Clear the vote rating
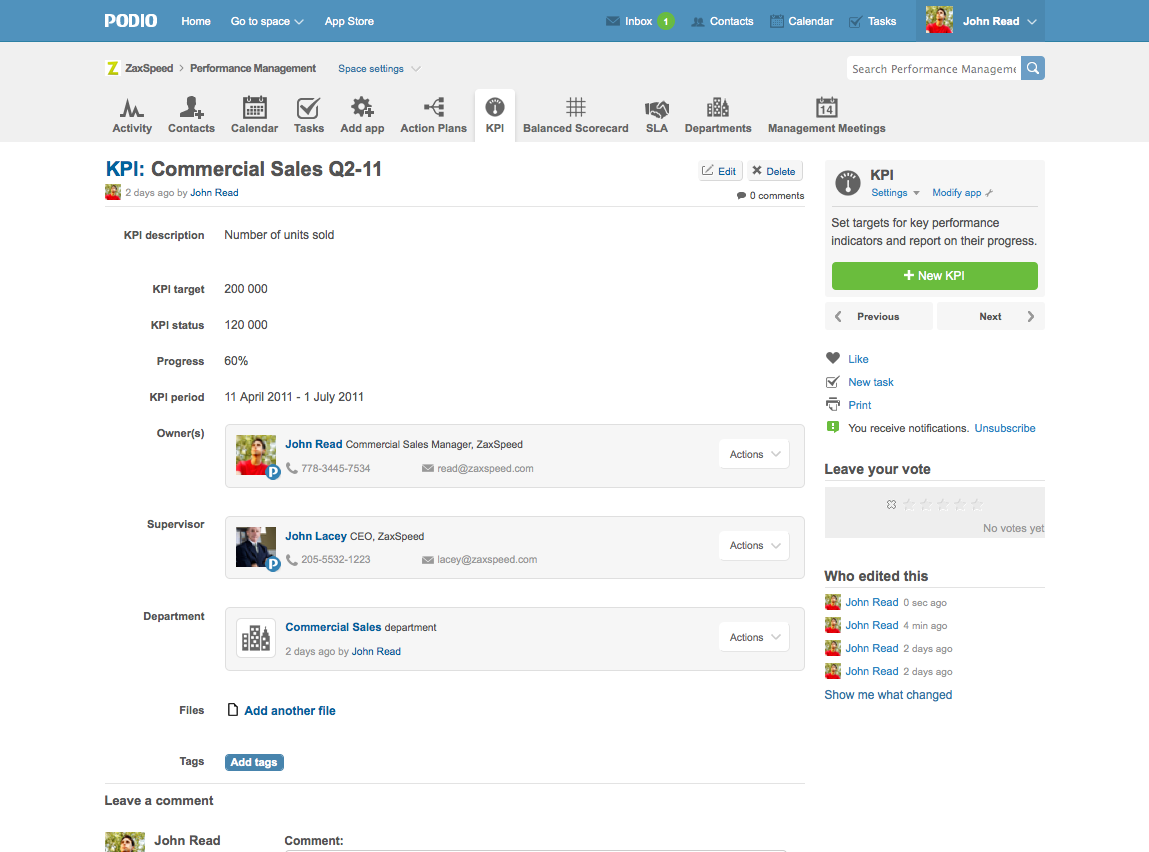 click(x=891, y=505)
